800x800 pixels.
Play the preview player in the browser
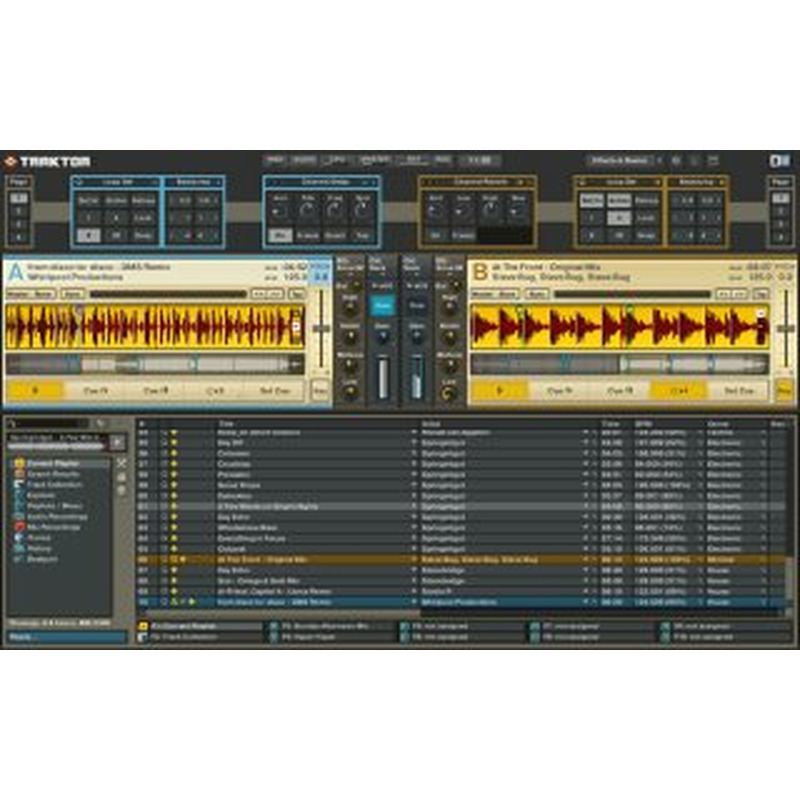[118, 442]
